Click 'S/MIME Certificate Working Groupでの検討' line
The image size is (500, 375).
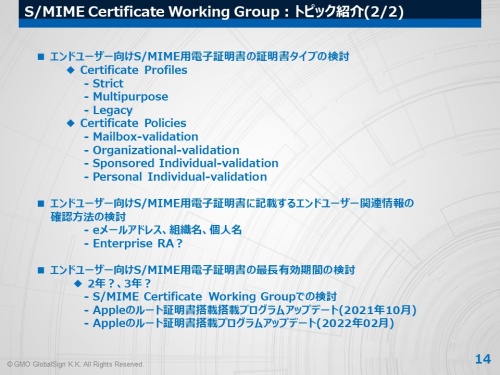(215, 297)
